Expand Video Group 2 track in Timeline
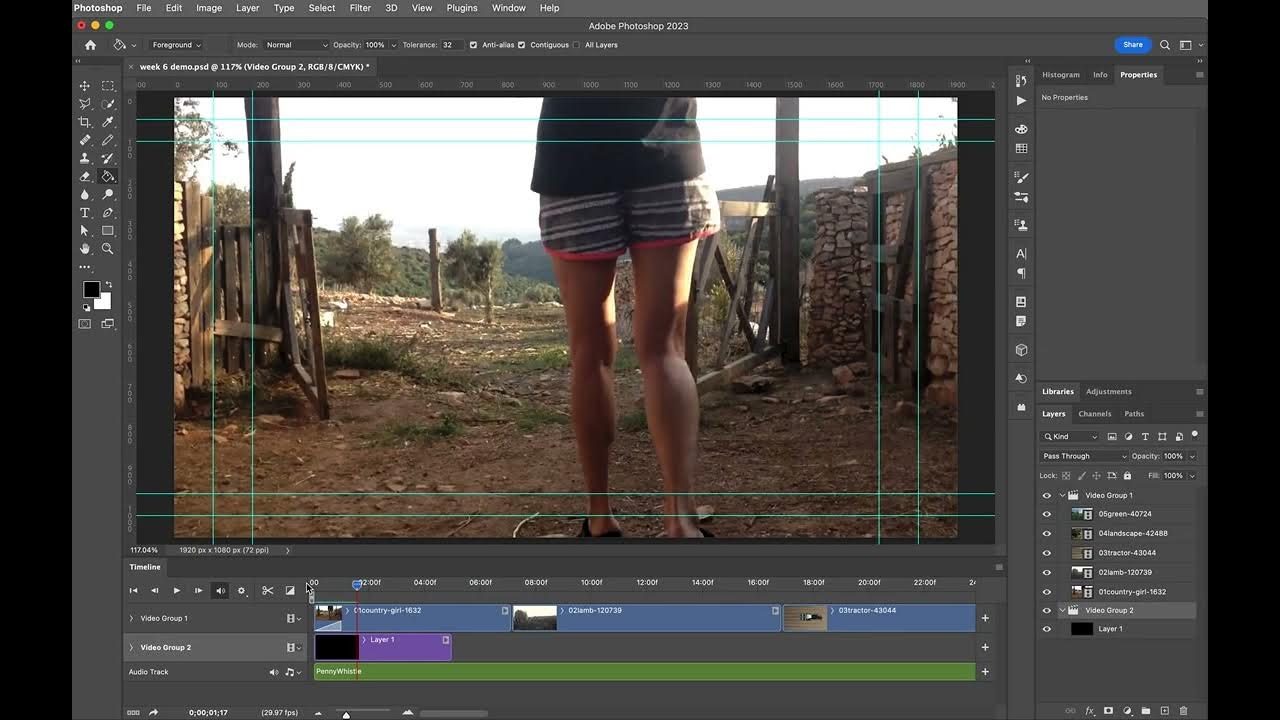The width and height of the screenshot is (1280, 720). coord(131,647)
